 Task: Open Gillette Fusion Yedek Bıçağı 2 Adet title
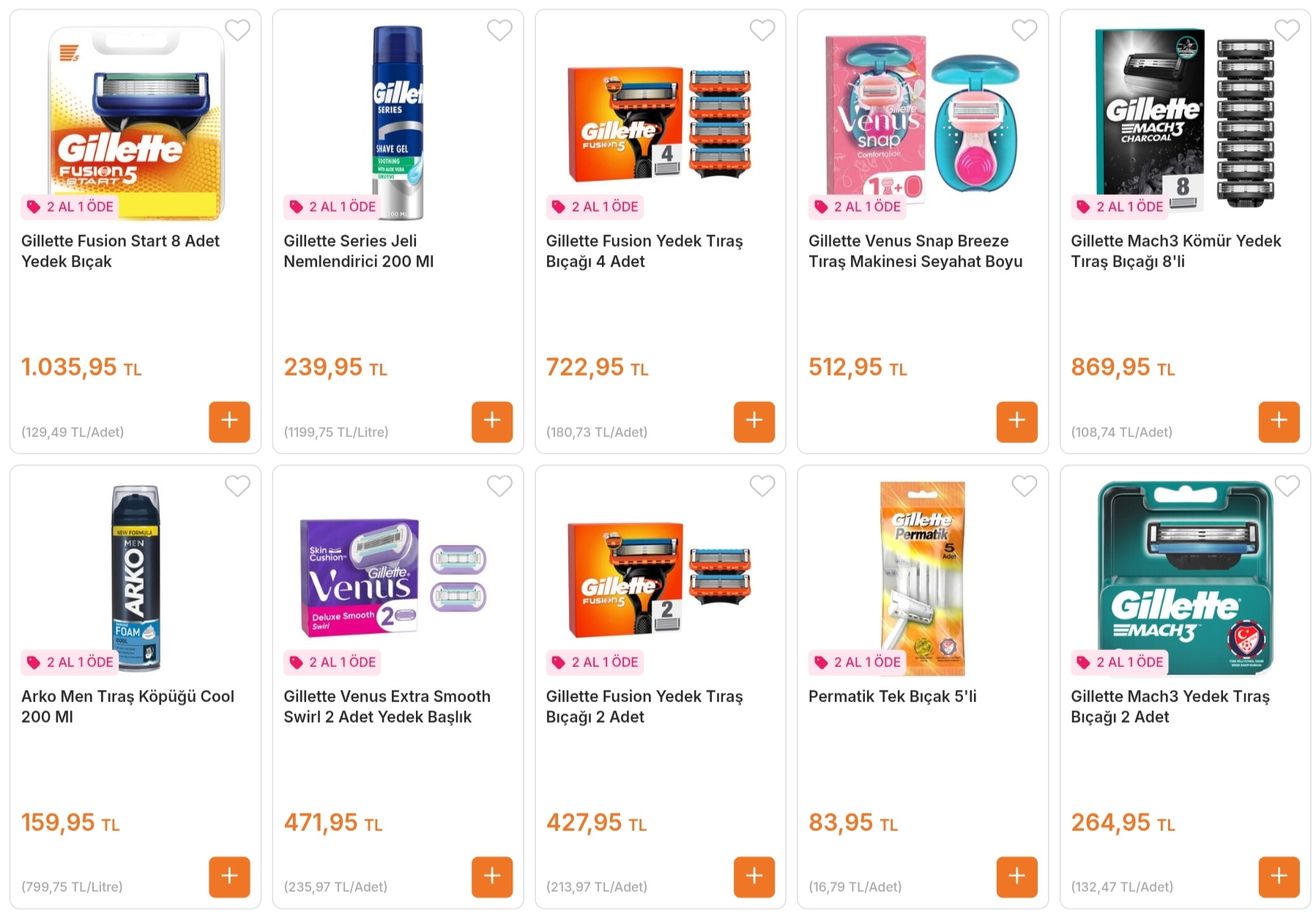[644, 707]
